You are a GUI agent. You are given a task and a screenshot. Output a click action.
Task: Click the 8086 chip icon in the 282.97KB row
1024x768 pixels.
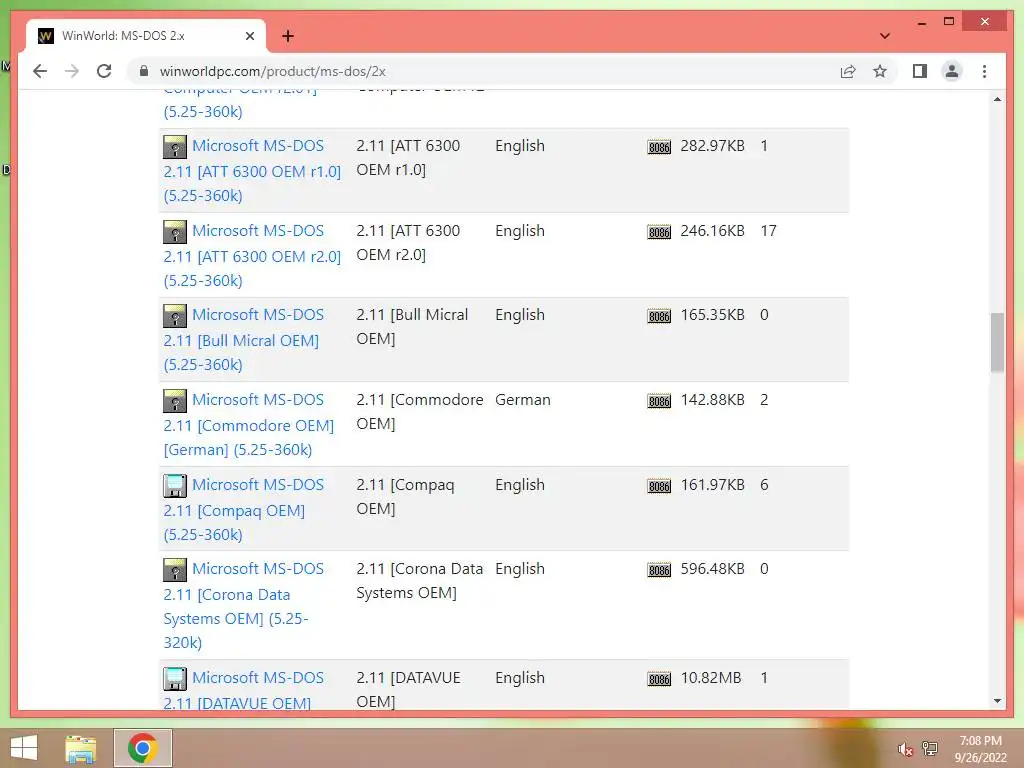click(x=659, y=147)
